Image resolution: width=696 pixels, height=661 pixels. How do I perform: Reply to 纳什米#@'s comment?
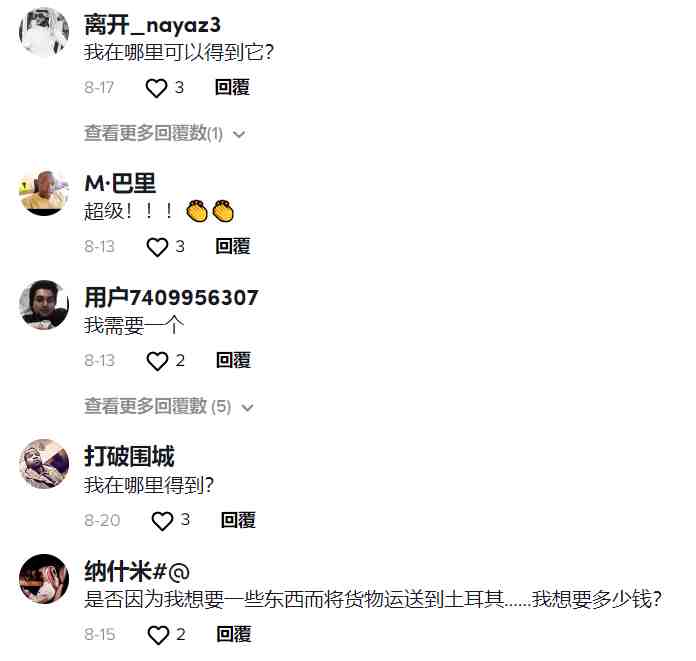pyautogui.click(x=233, y=634)
